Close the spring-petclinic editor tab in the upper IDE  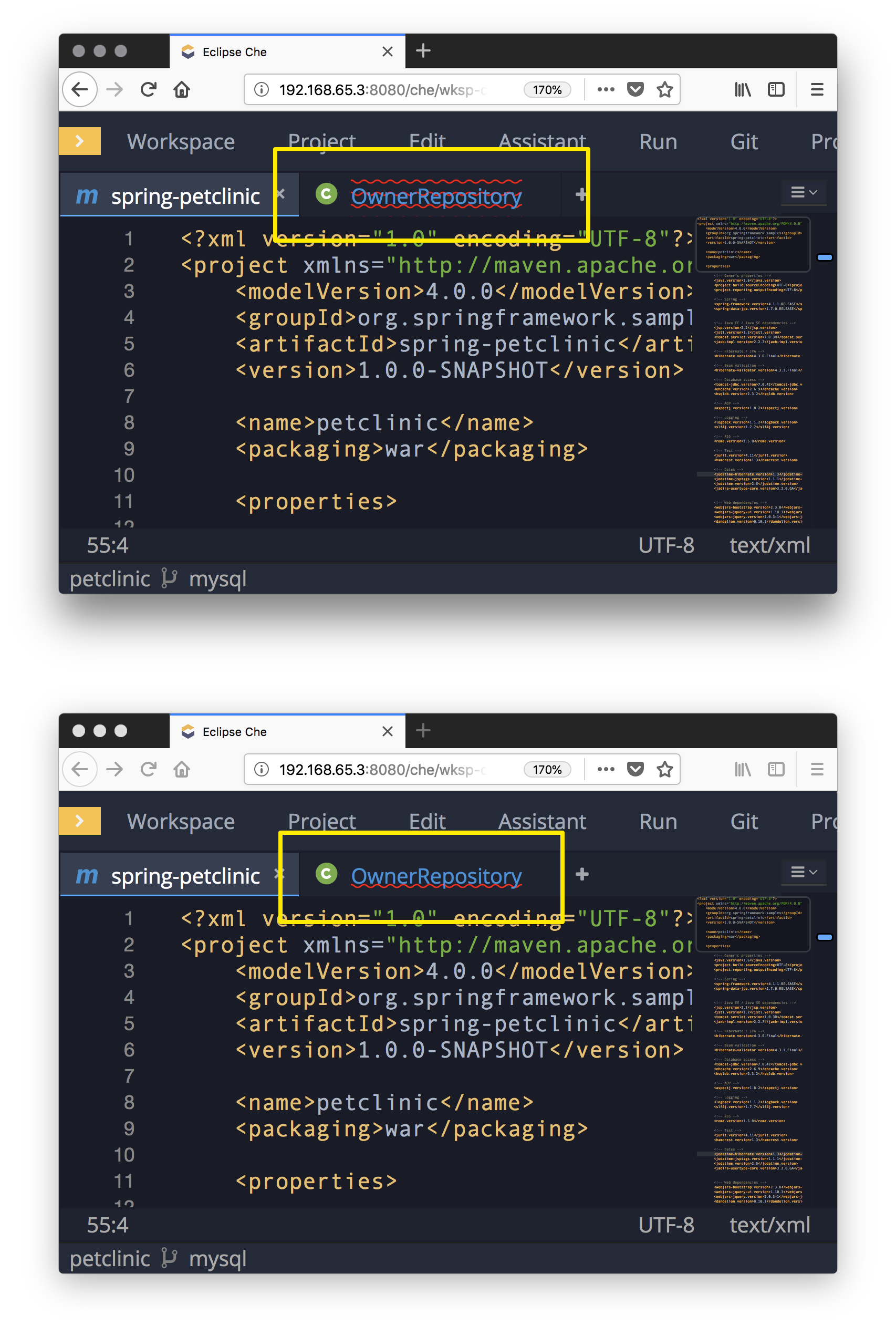[281, 193]
